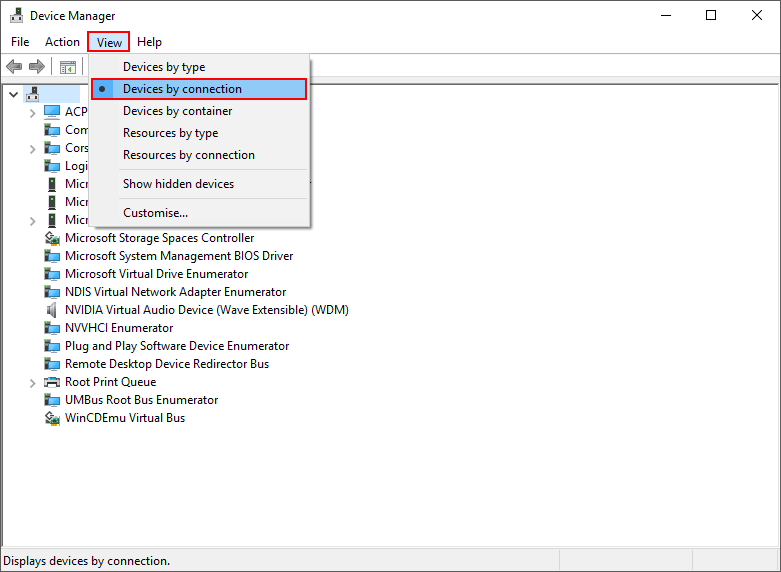Choose Resources by type view
Image resolution: width=781 pixels, height=572 pixels.
tap(199, 133)
